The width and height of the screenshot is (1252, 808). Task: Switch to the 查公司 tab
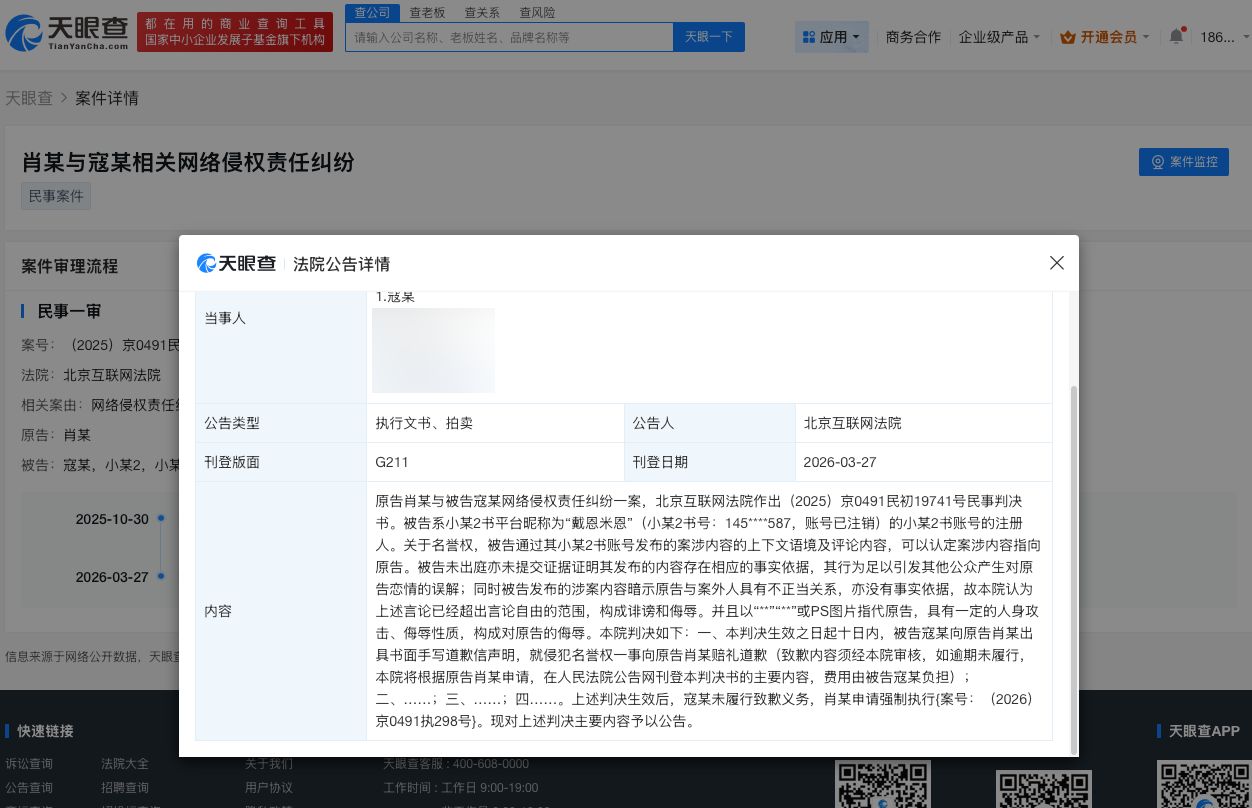(371, 12)
